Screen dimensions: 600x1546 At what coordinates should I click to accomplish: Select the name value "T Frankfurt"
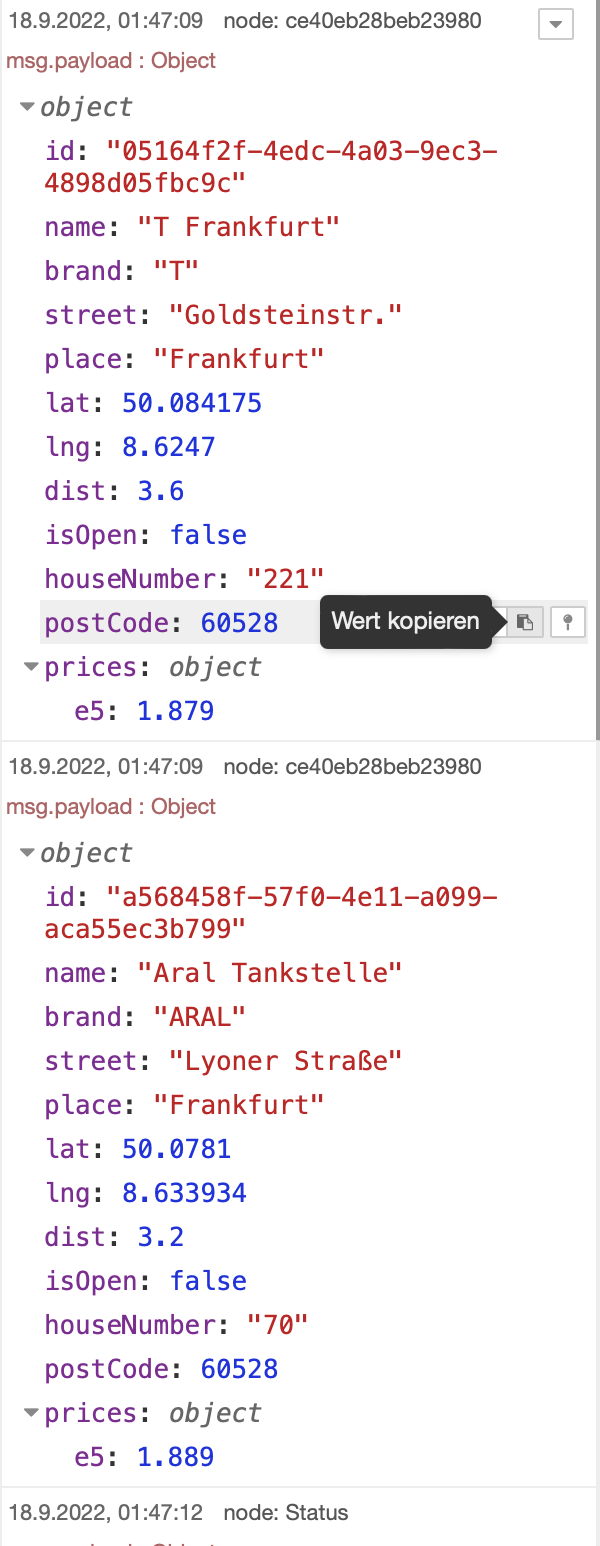pos(238,227)
